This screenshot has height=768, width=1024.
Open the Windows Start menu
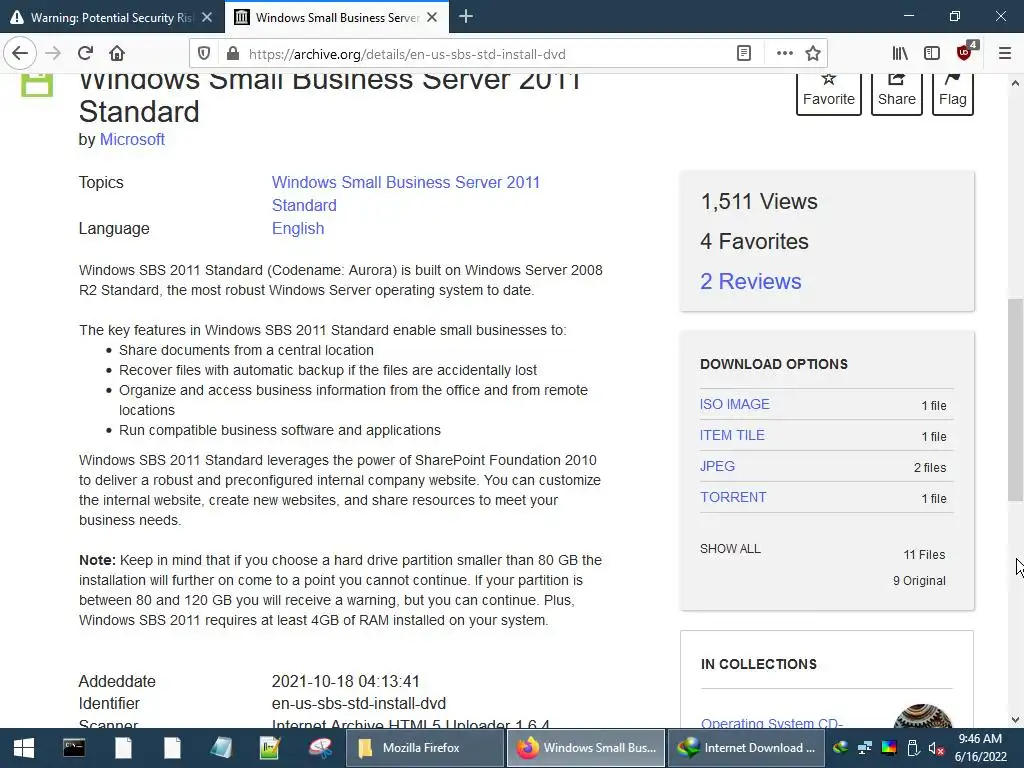point(24,748)
